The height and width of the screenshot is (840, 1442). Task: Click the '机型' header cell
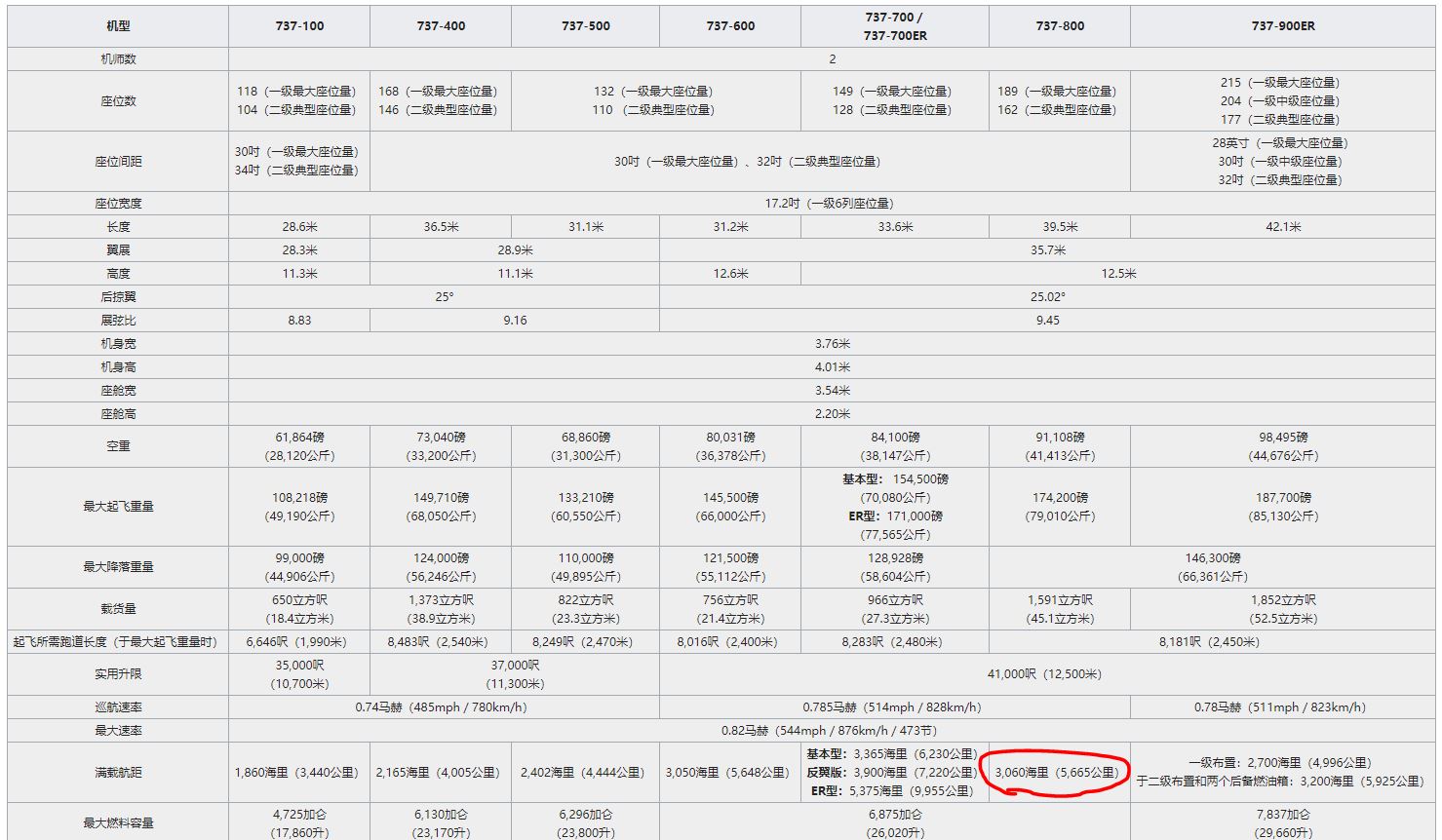pyautogui.click(x=118, y=26)
